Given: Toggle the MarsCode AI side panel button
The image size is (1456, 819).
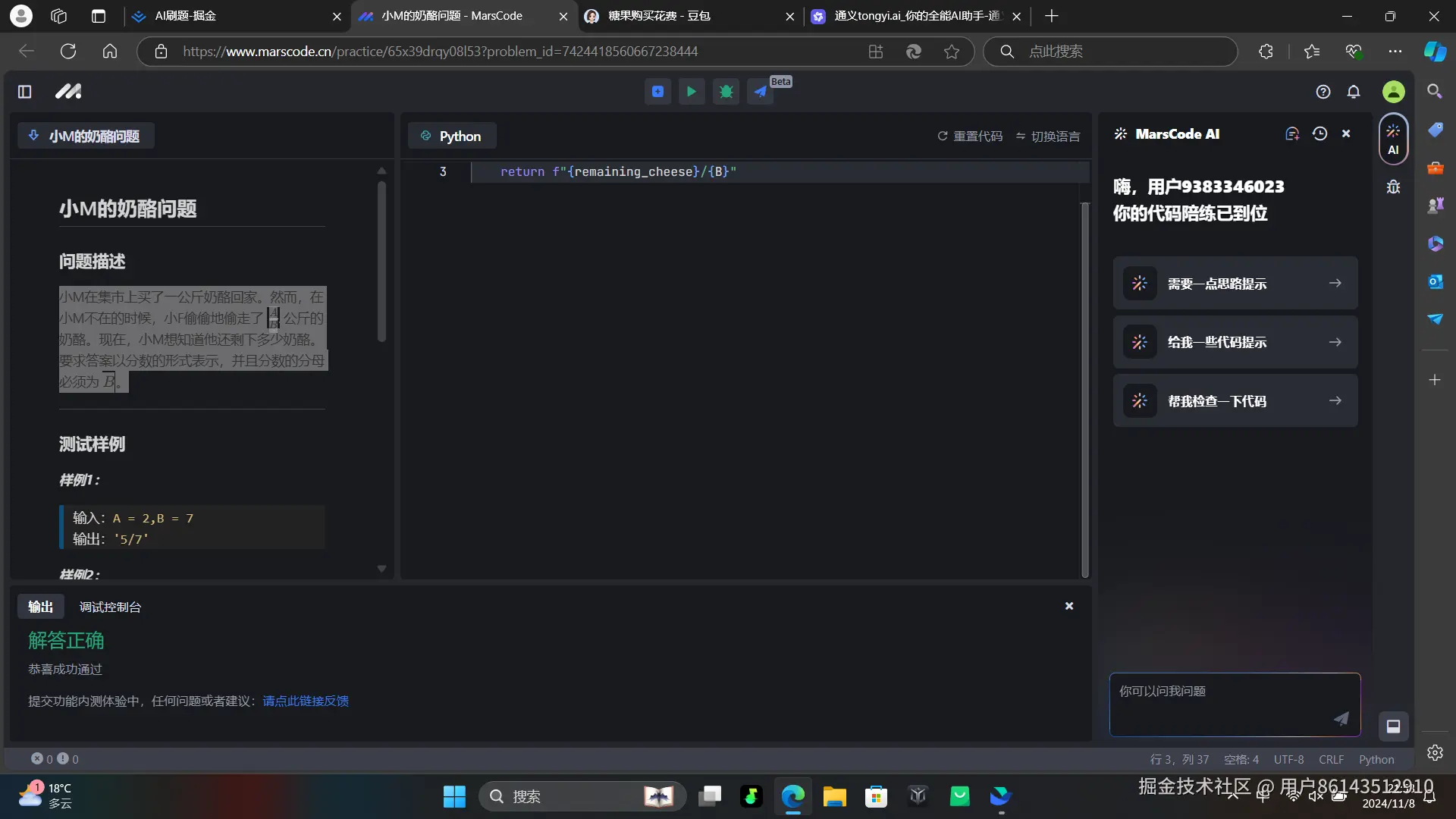Looking at the screenshot, I should click(1393, 140).
